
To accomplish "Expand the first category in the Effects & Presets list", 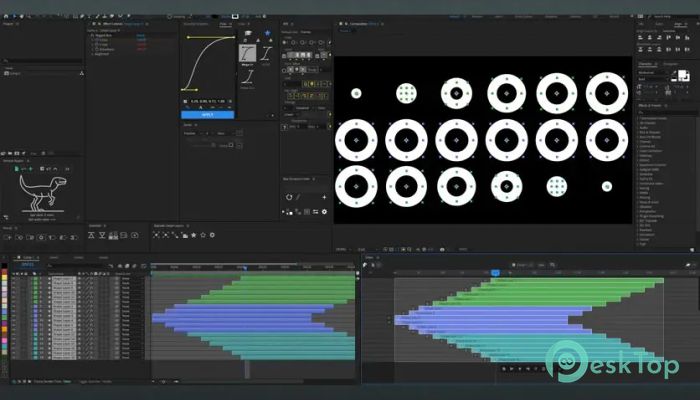I will point(638,118).
